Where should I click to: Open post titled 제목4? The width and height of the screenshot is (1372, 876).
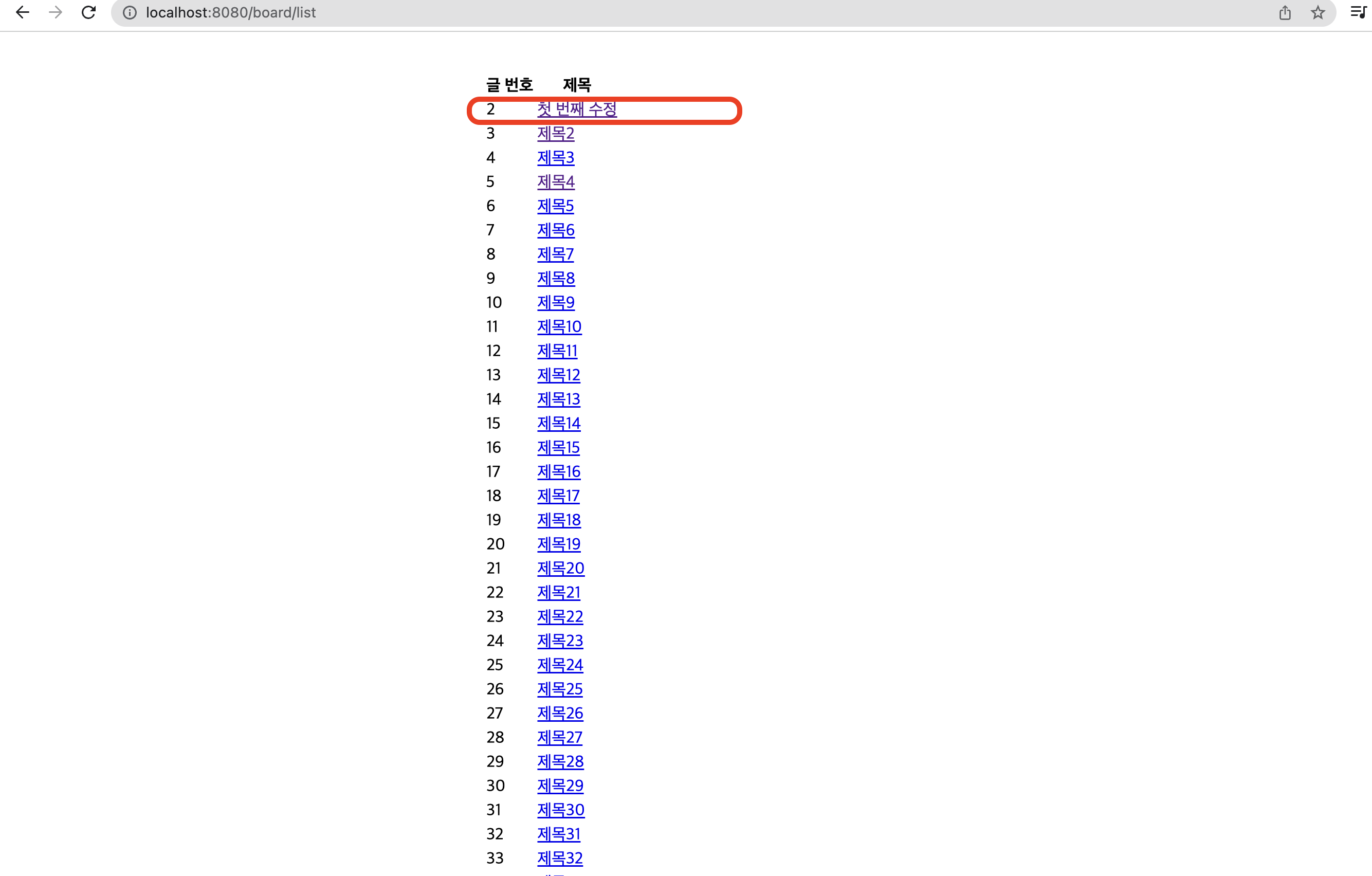click(556, 182)
